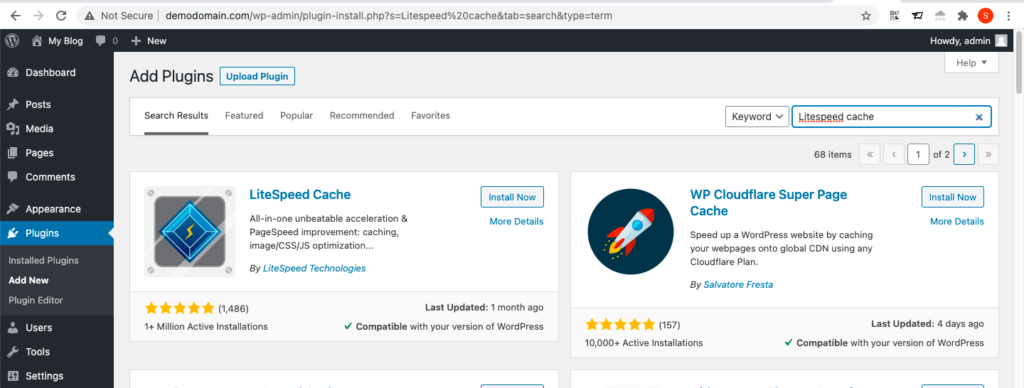Viewport: 1024px width, 388px height.
Task: Open the QR code extension icon
Action: coord(895,16)
